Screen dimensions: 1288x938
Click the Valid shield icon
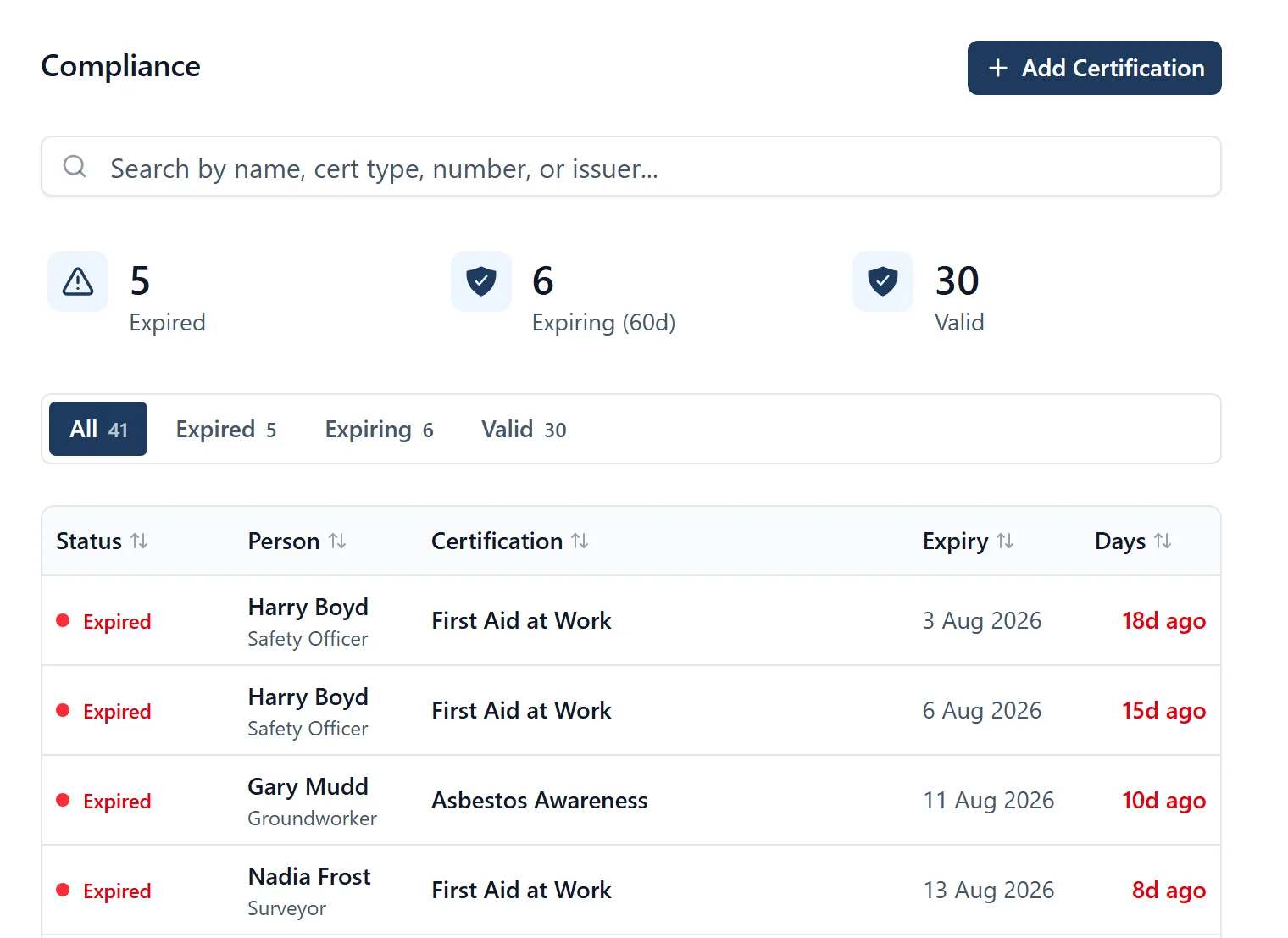tap(883, 281)
